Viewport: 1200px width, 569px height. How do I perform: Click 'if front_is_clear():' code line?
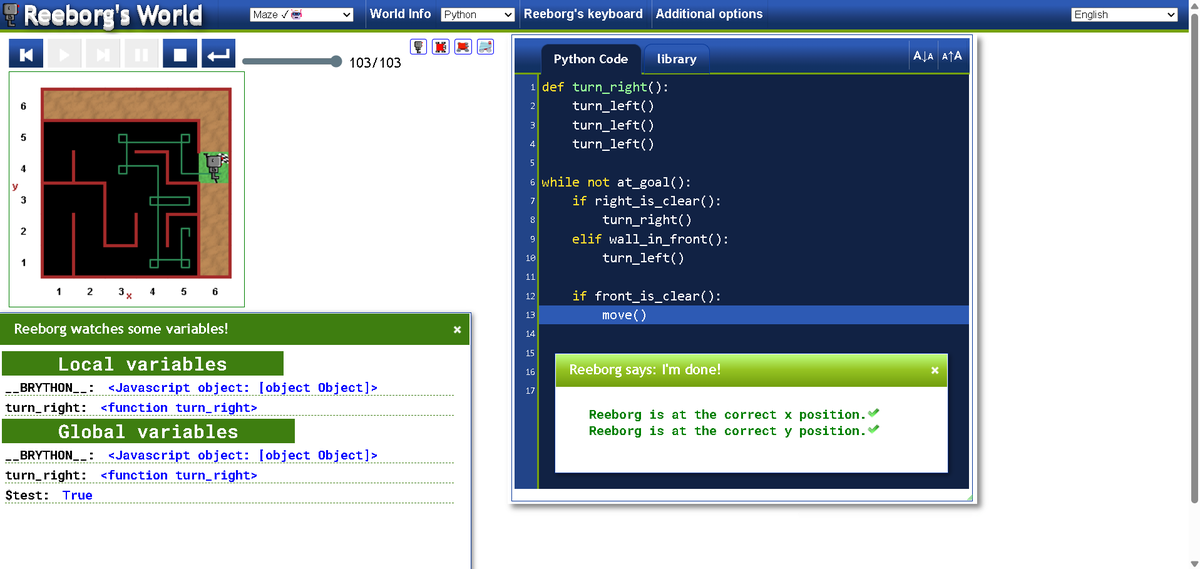[646, 296]
